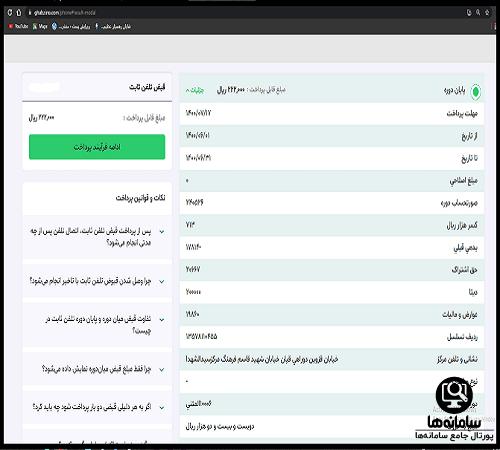The image size is (500, 450).
Task: Click the ردیف تسلسل row label
Action: pyautogui.click(x=462, y=337)
